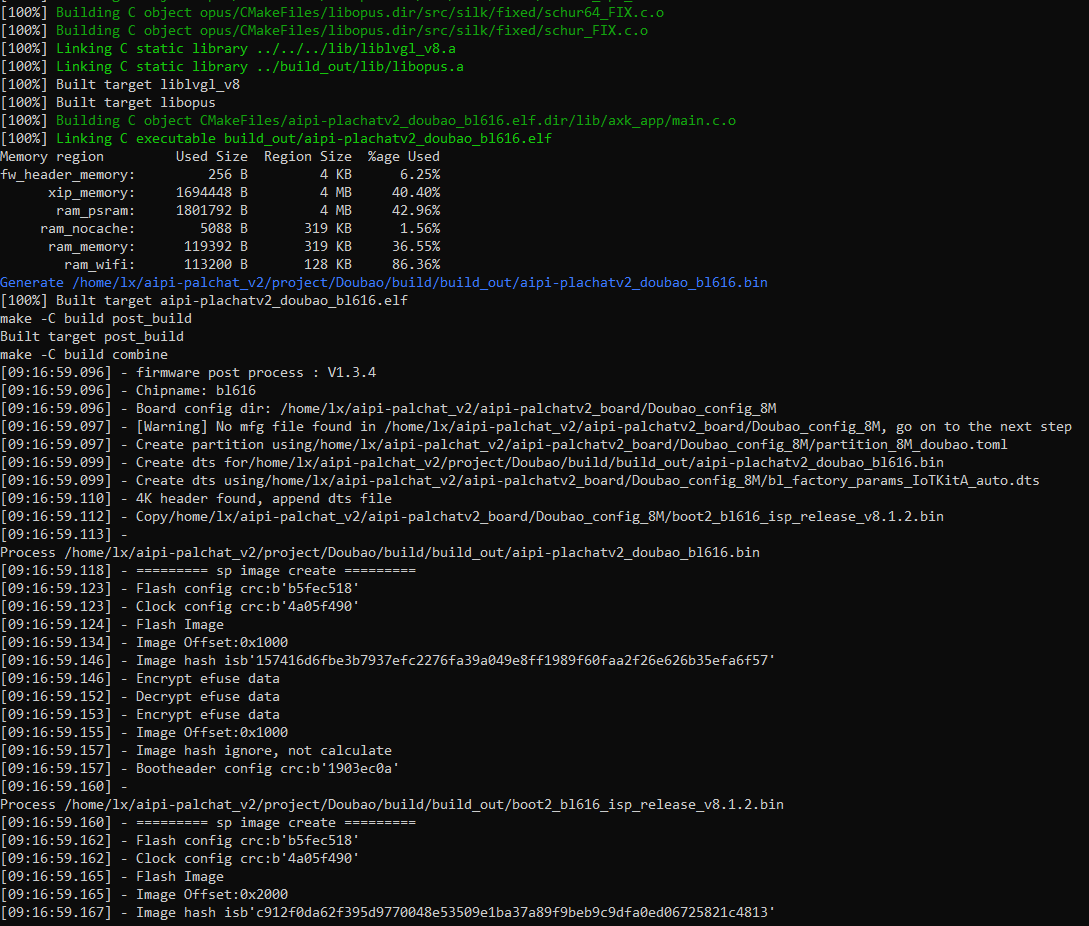Click the blue Generate bin path line

coord(384,283)
